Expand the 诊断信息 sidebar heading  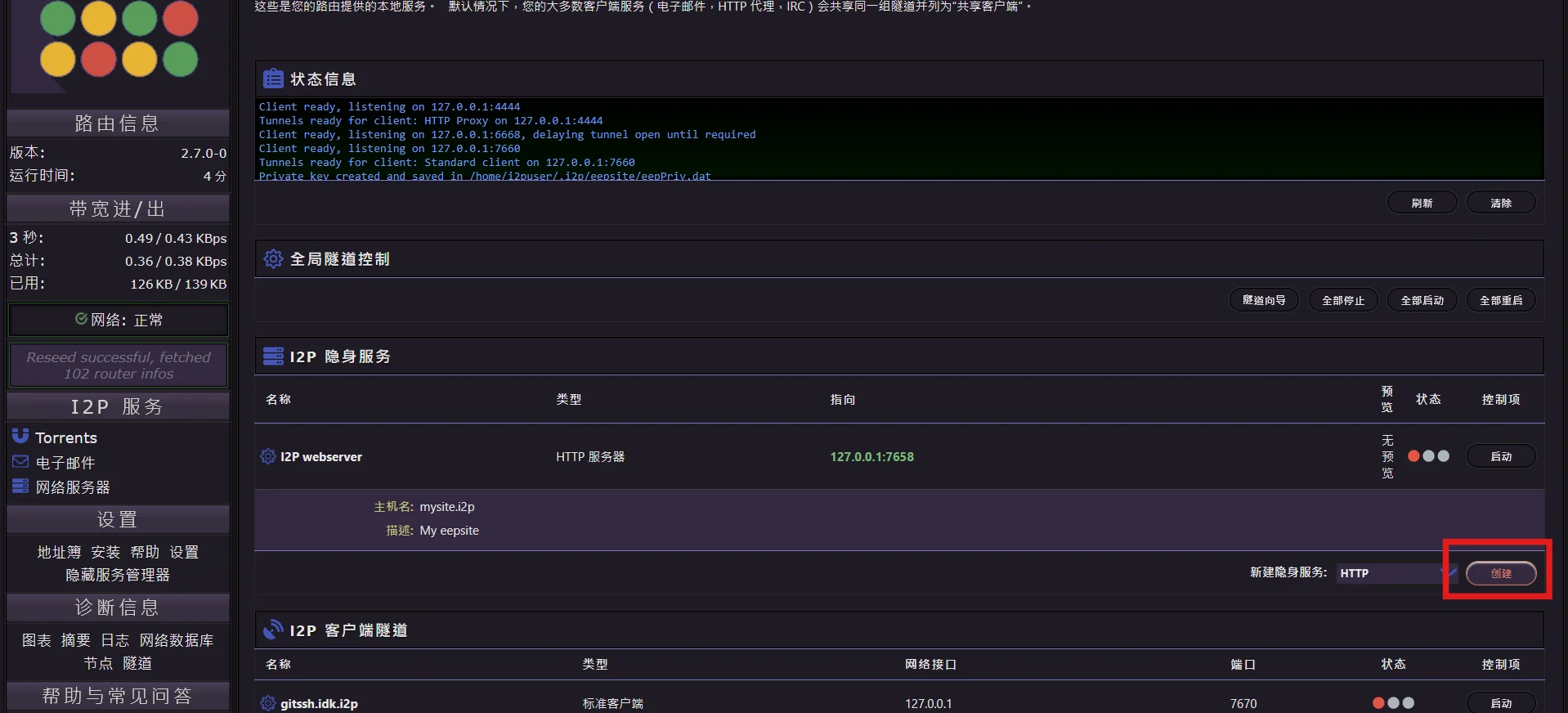(118, 608)
